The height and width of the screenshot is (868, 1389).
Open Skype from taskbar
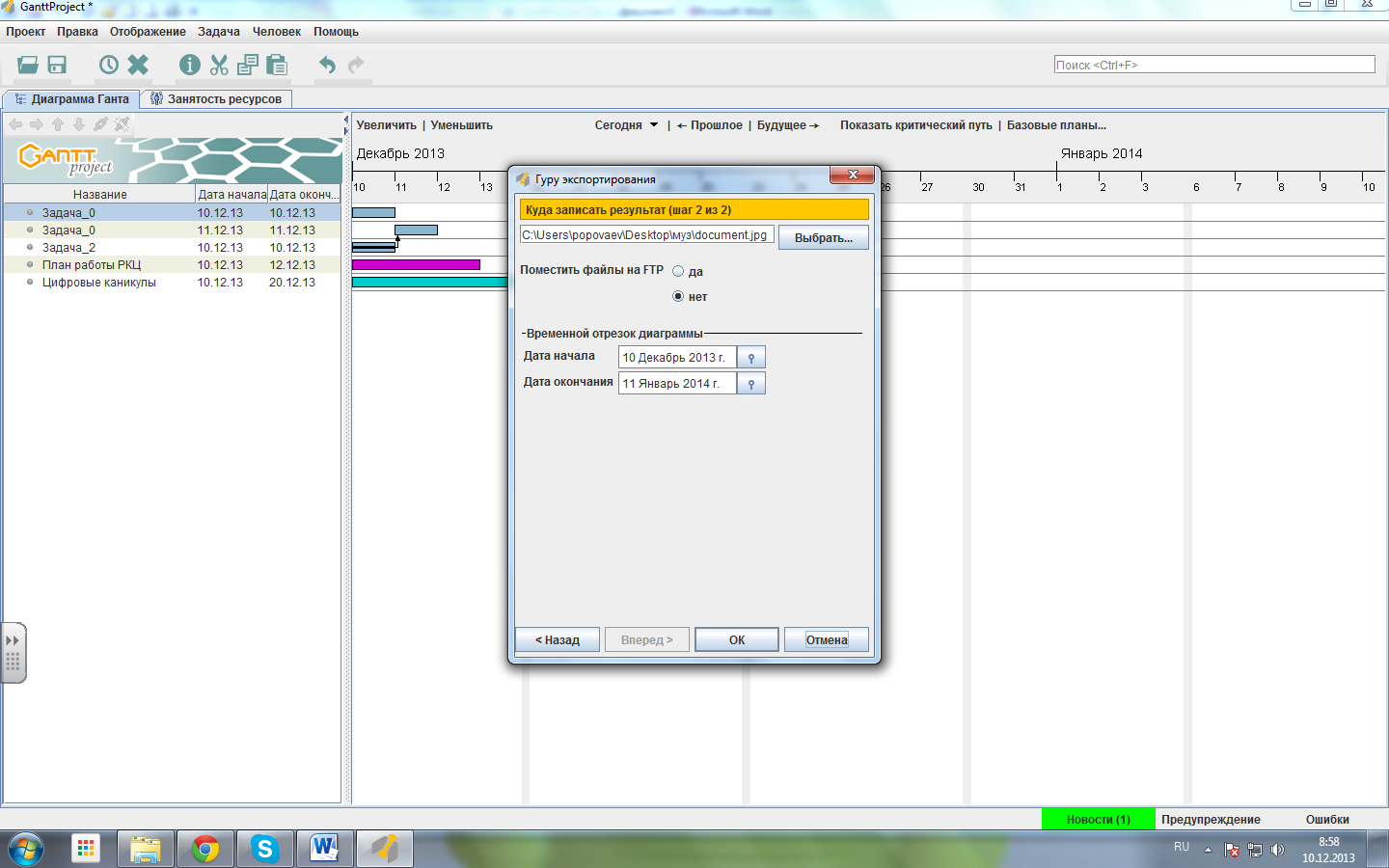(x=264, y=849)
